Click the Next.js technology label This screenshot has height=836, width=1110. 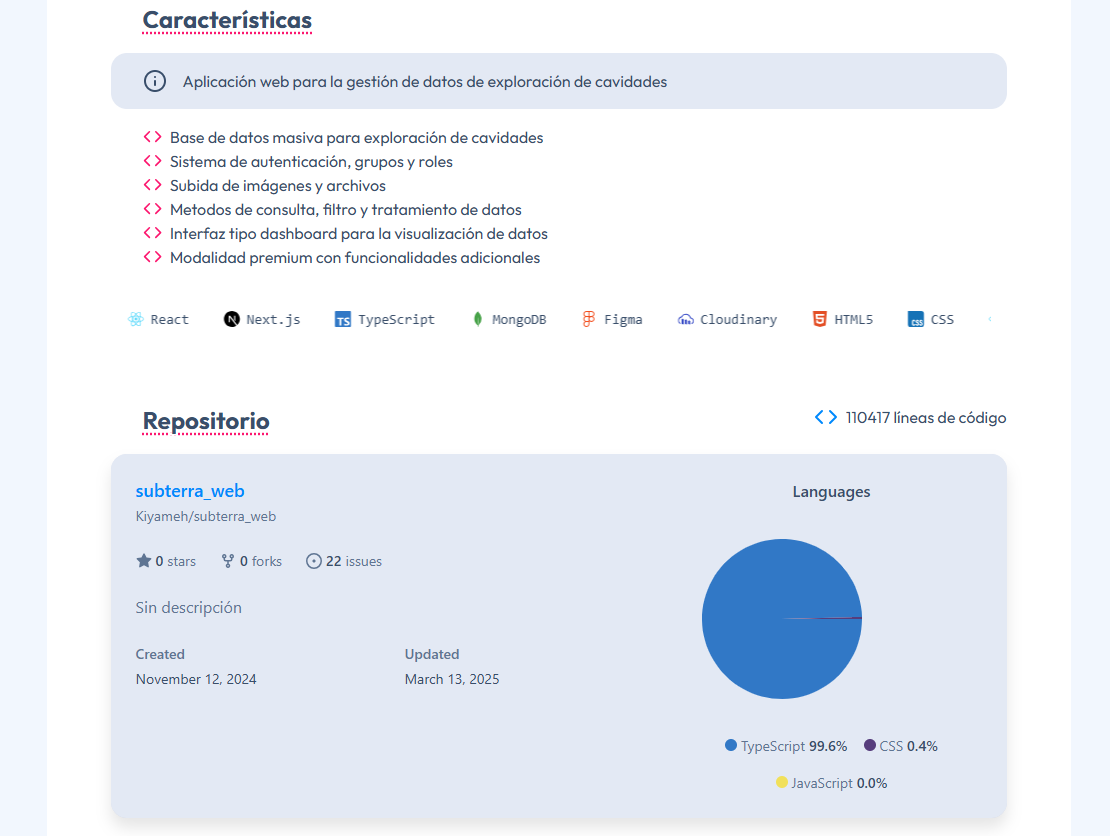[x=273, y=319]
